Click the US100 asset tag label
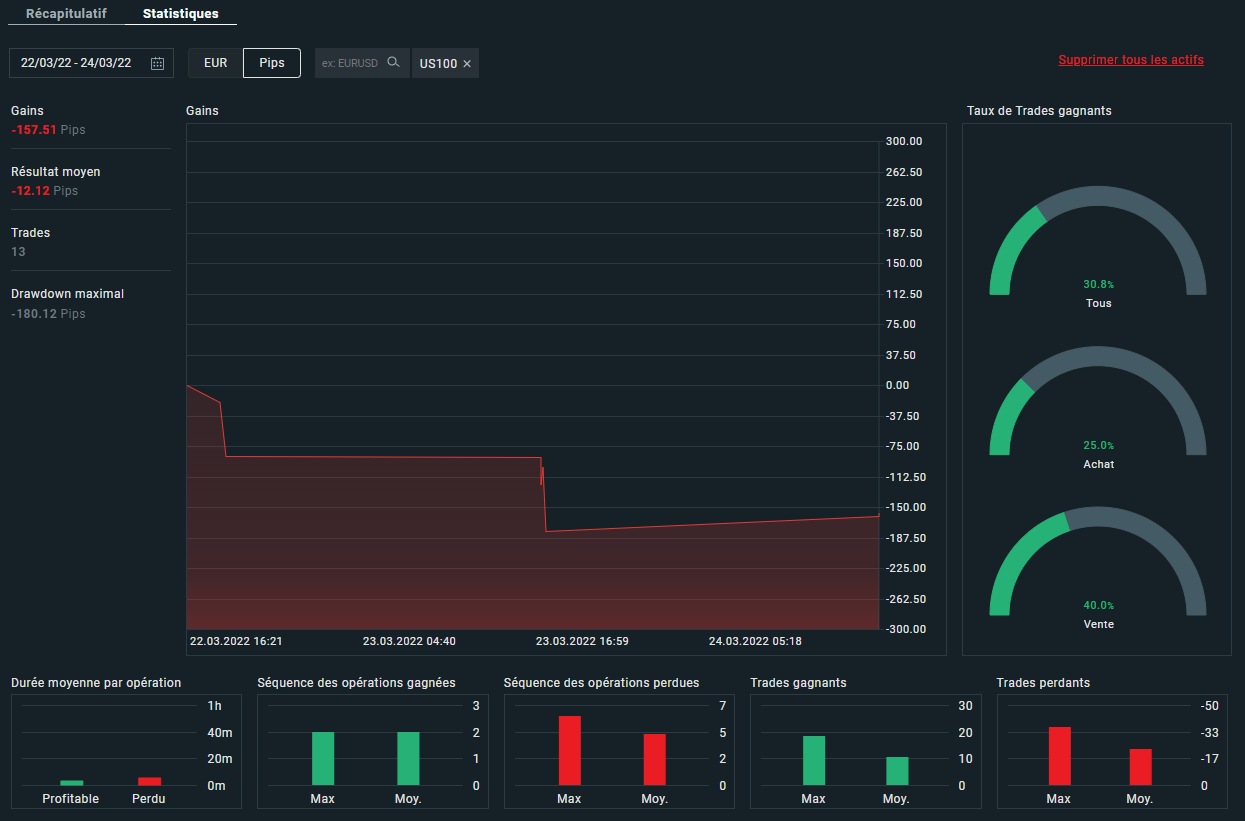The height and width of the screenshot is (821, 1245). 438,64
